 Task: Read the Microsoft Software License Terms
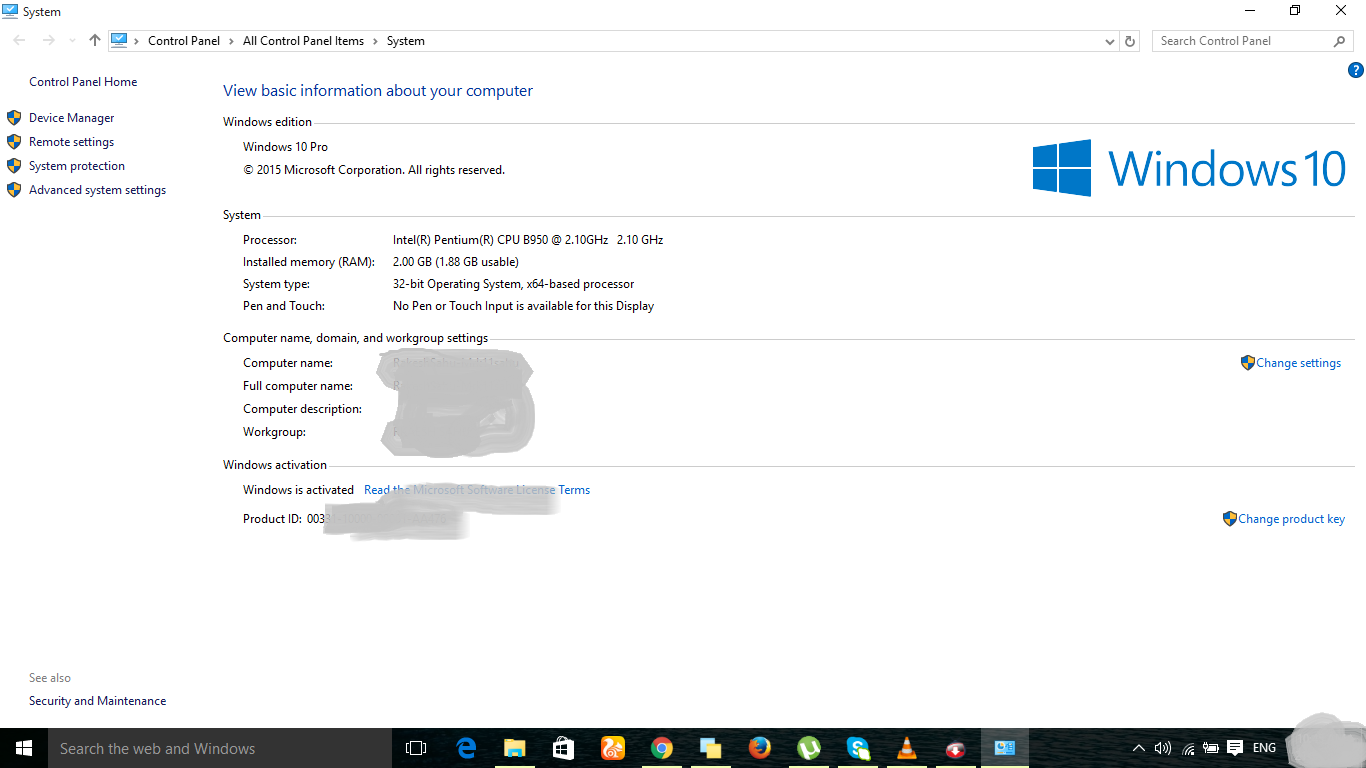point(476,489)
